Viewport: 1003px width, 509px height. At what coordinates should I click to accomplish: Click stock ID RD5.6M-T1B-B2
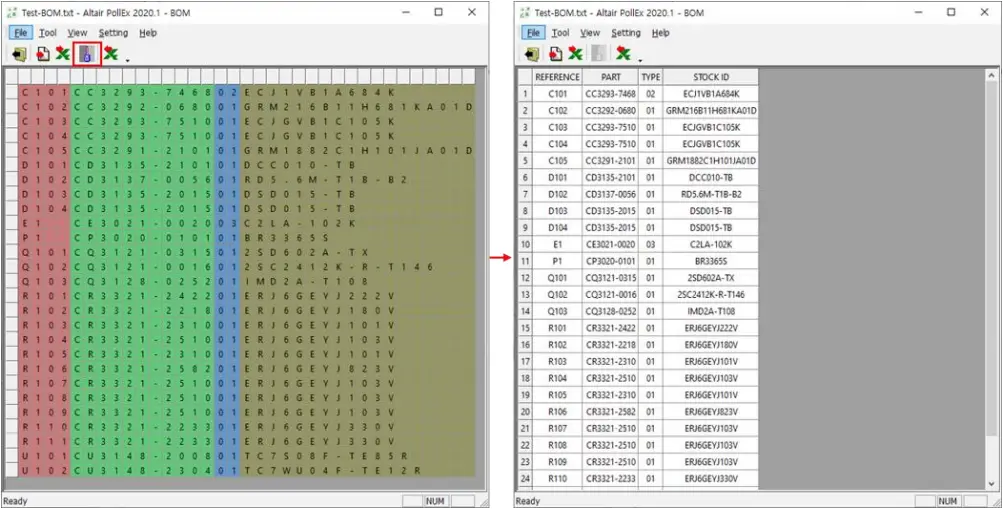[711, 194]
